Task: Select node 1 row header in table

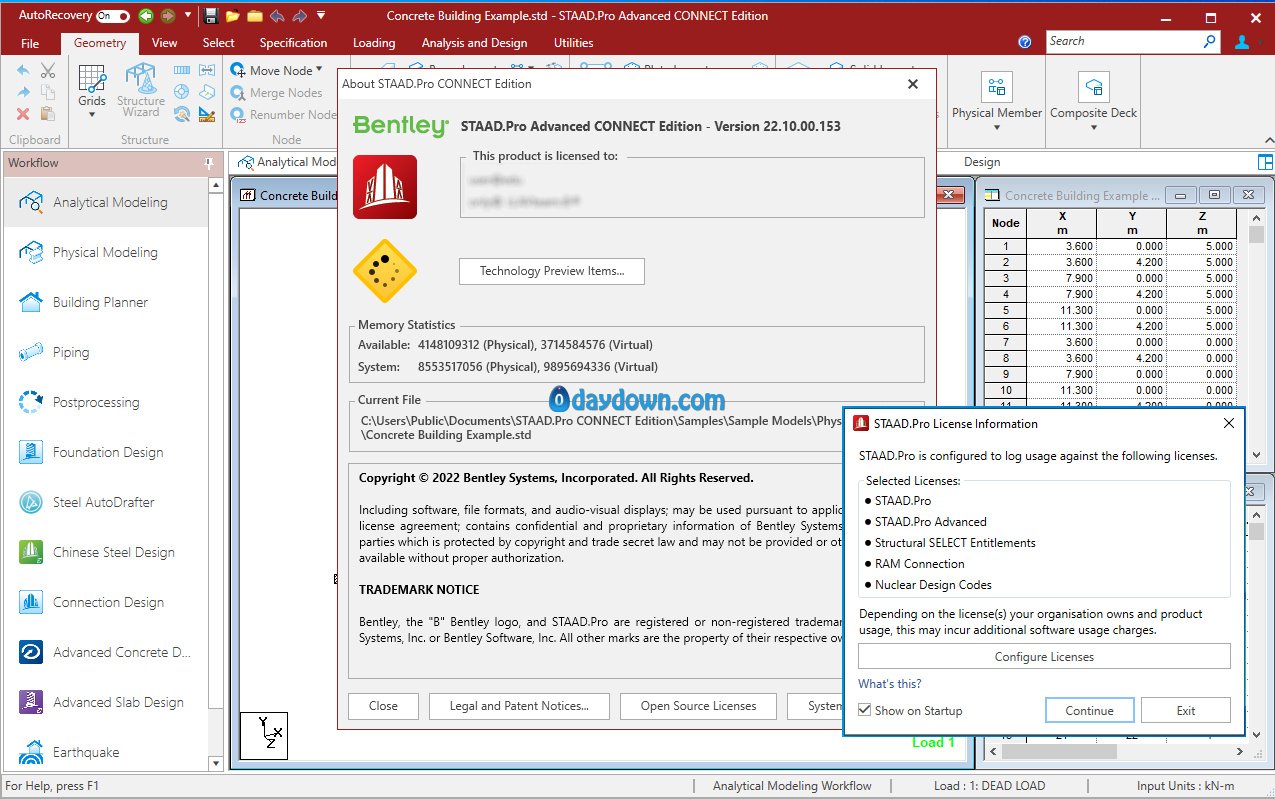Action: coord(1006,246)
